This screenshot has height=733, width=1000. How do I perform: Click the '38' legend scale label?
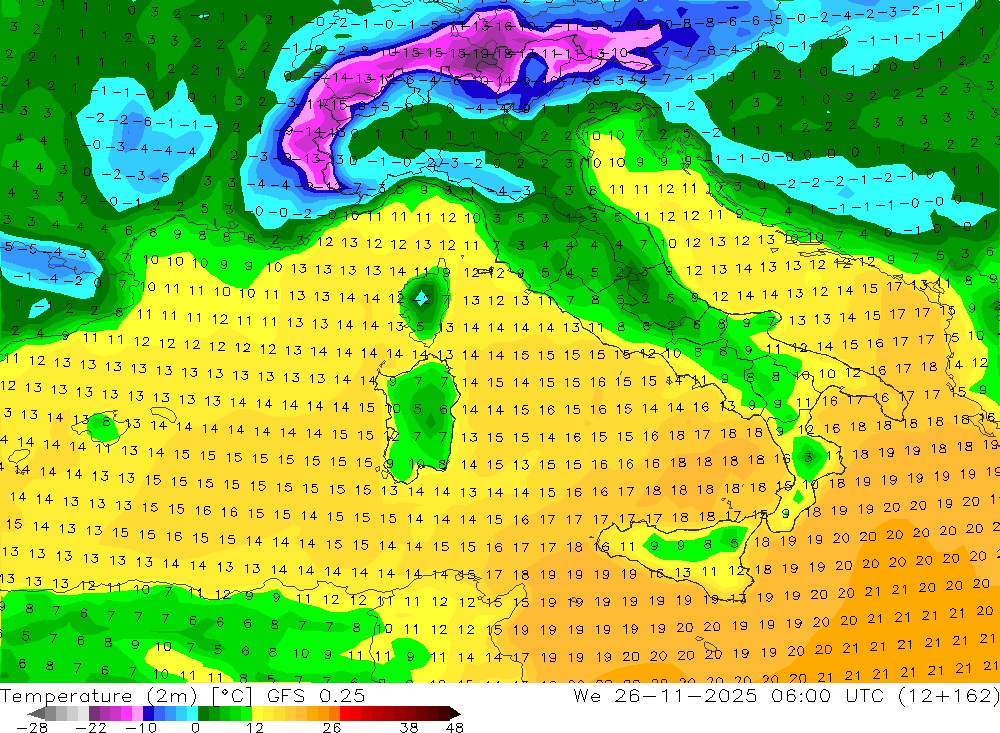click(x=409, y=727)
